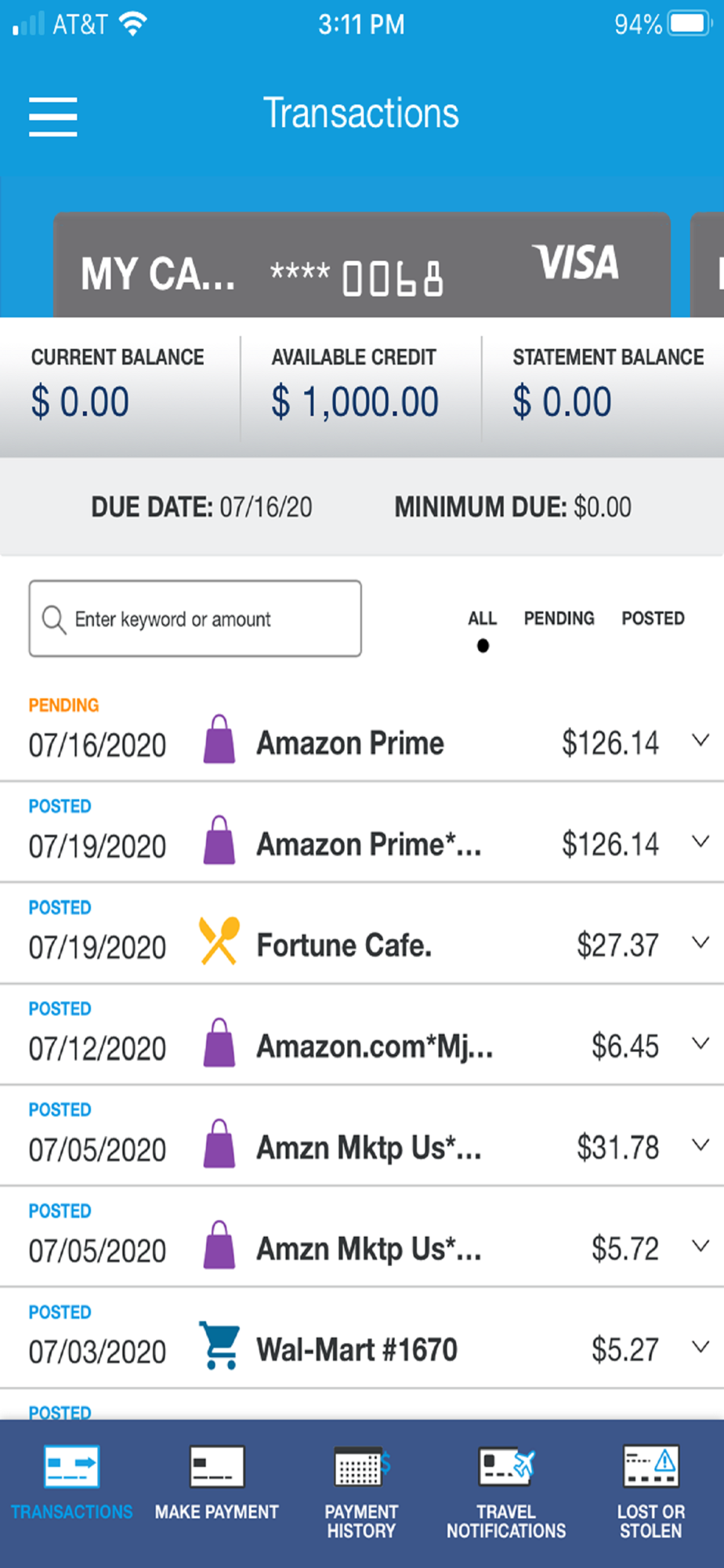Expand the $6.45 Amazon.com transaction
Image resolution: width=724 pixels, height=1568 pixels.
[700, 1044]
